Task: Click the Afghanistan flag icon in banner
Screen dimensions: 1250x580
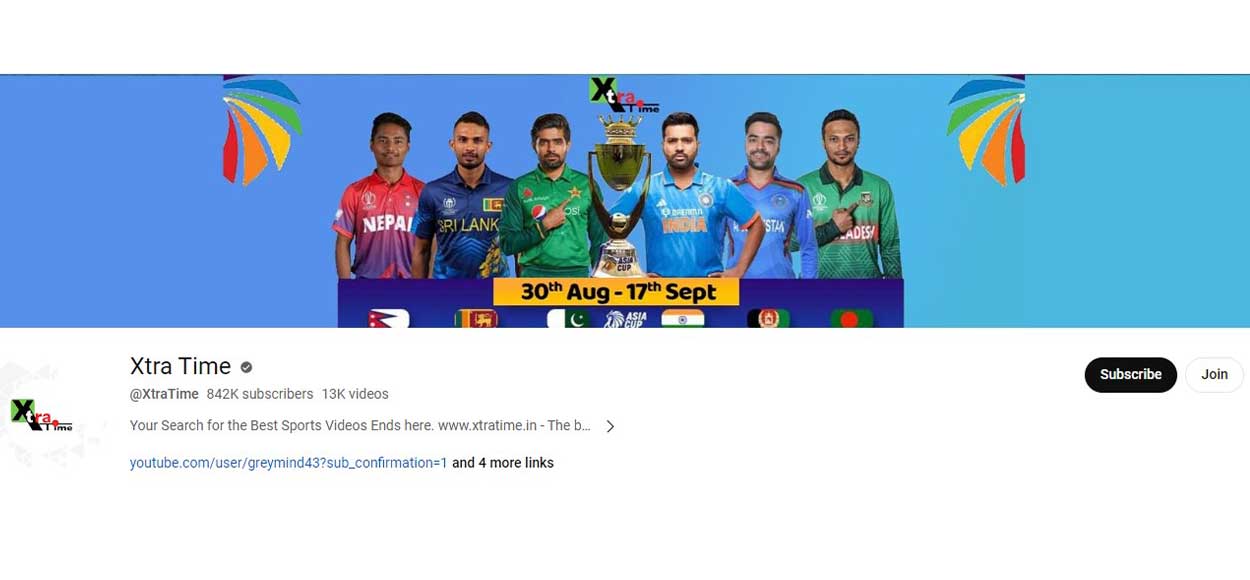Action: (768, 318)
